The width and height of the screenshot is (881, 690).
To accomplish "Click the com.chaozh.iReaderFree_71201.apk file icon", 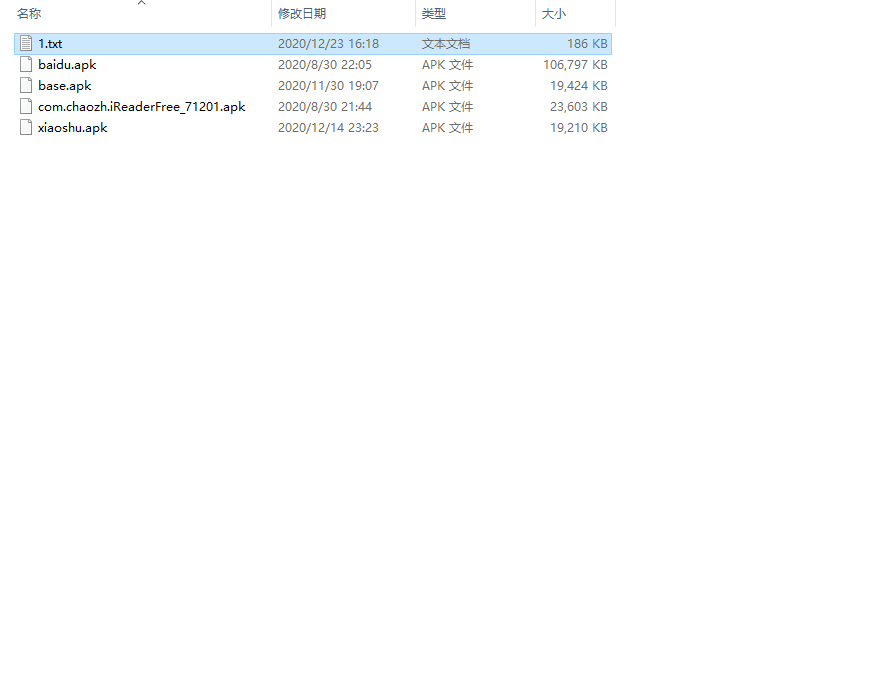I will pyautogui.click(x=26, y=106).
